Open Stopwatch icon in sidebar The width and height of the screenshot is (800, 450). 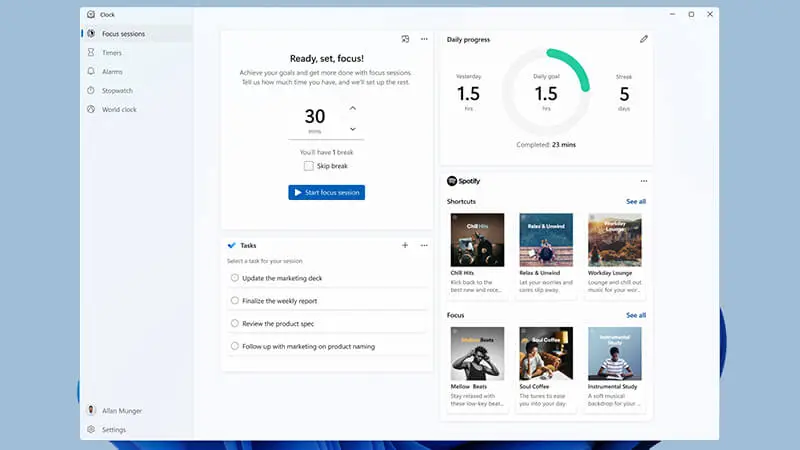point(91,90)
